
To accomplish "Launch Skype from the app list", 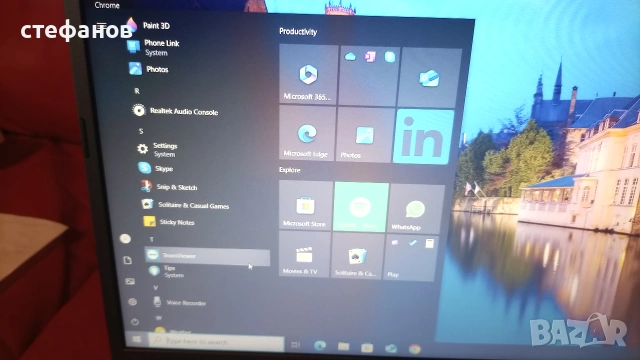I will point(156,168).
